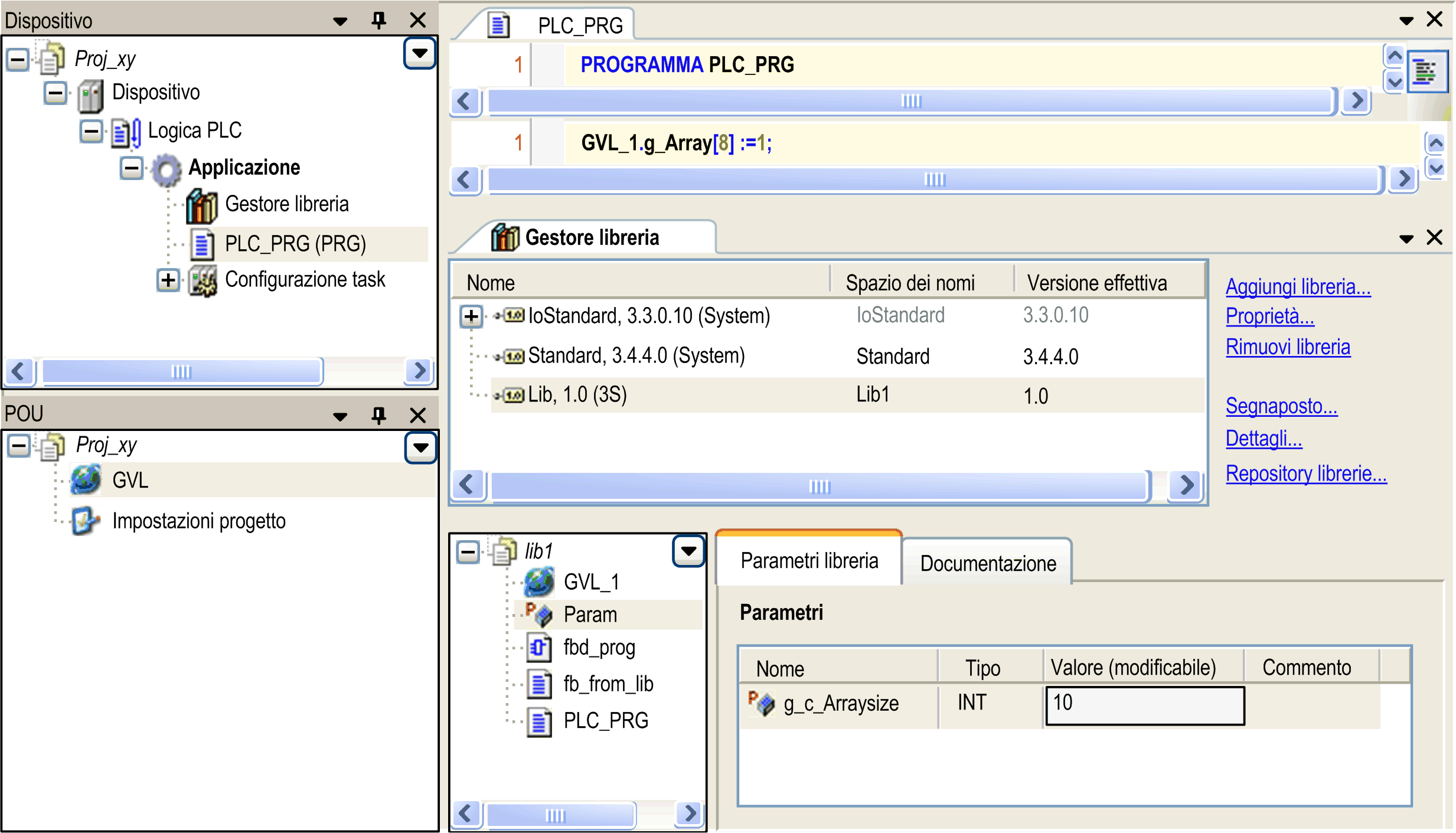The height and width of the screenshot is (833, 1456).
Task: Open the POU tree view dropdown button
Action: 420,447
